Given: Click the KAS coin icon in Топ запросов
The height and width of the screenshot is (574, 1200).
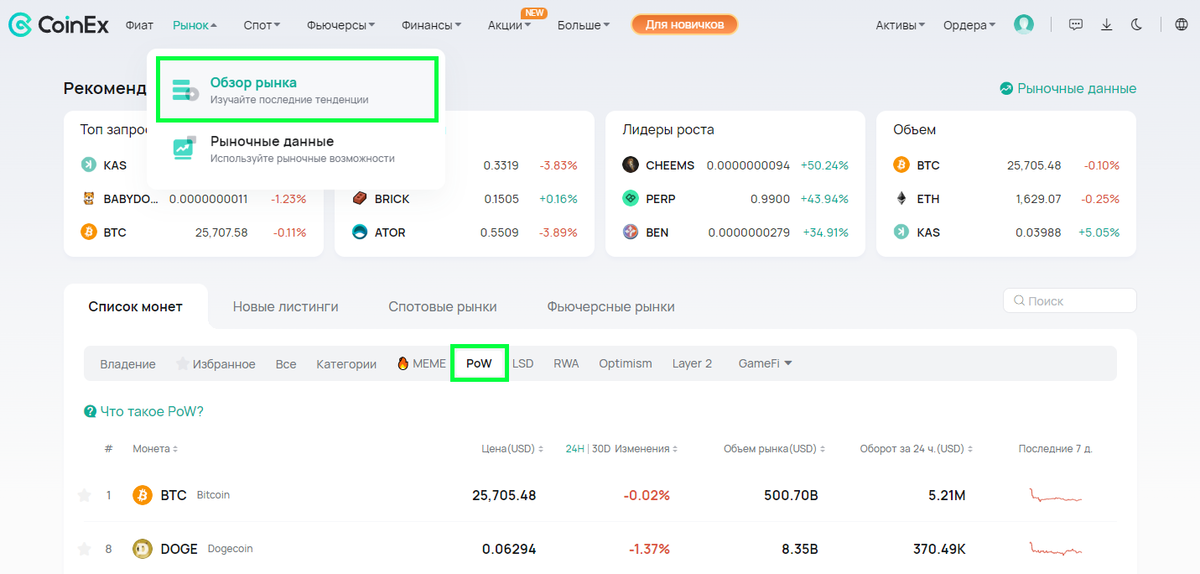Looking at the screenshot, I should [x=88, y=165].
